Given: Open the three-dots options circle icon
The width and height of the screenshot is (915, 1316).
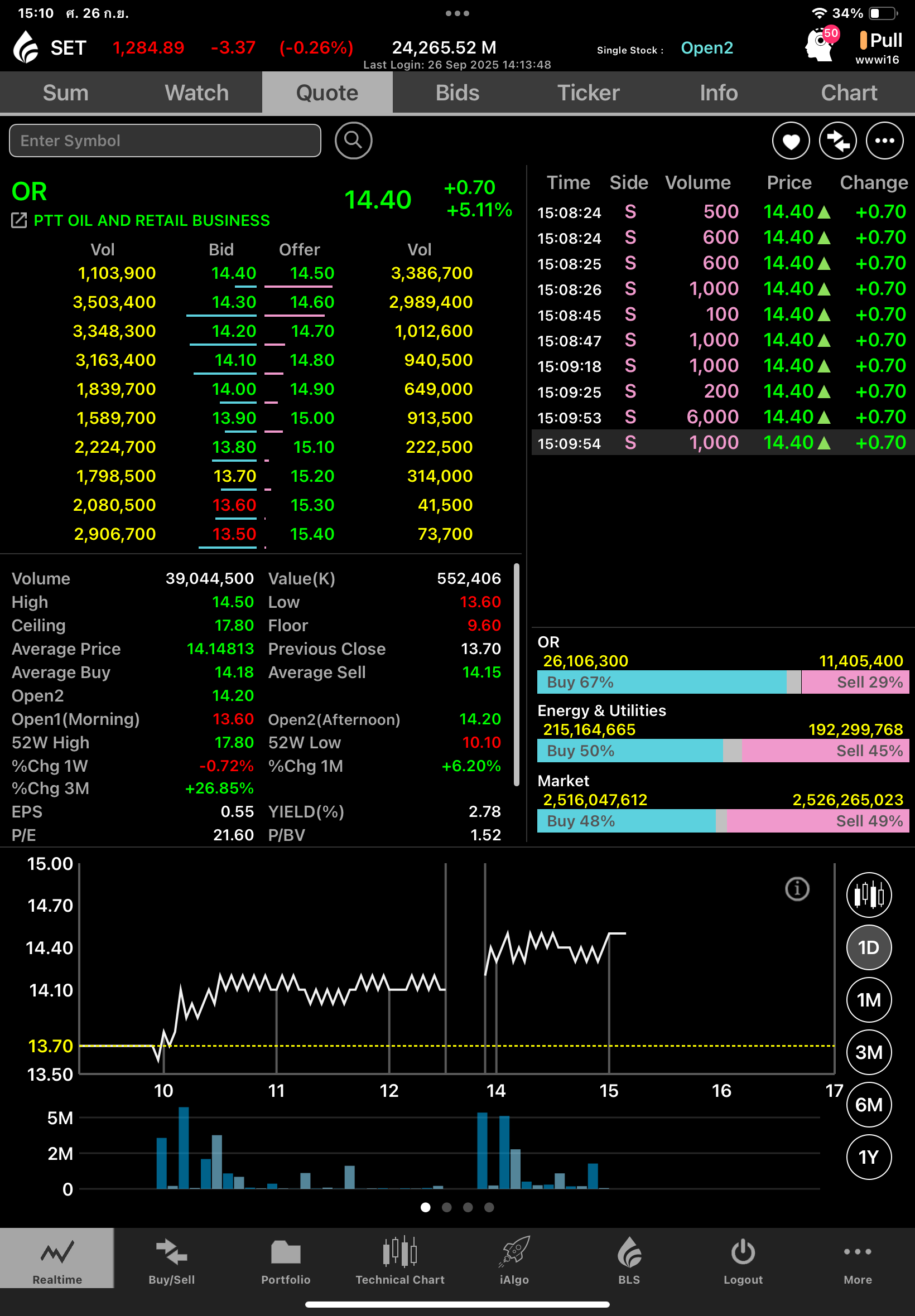Looking at the screenshot, I should tap(885, 141).
